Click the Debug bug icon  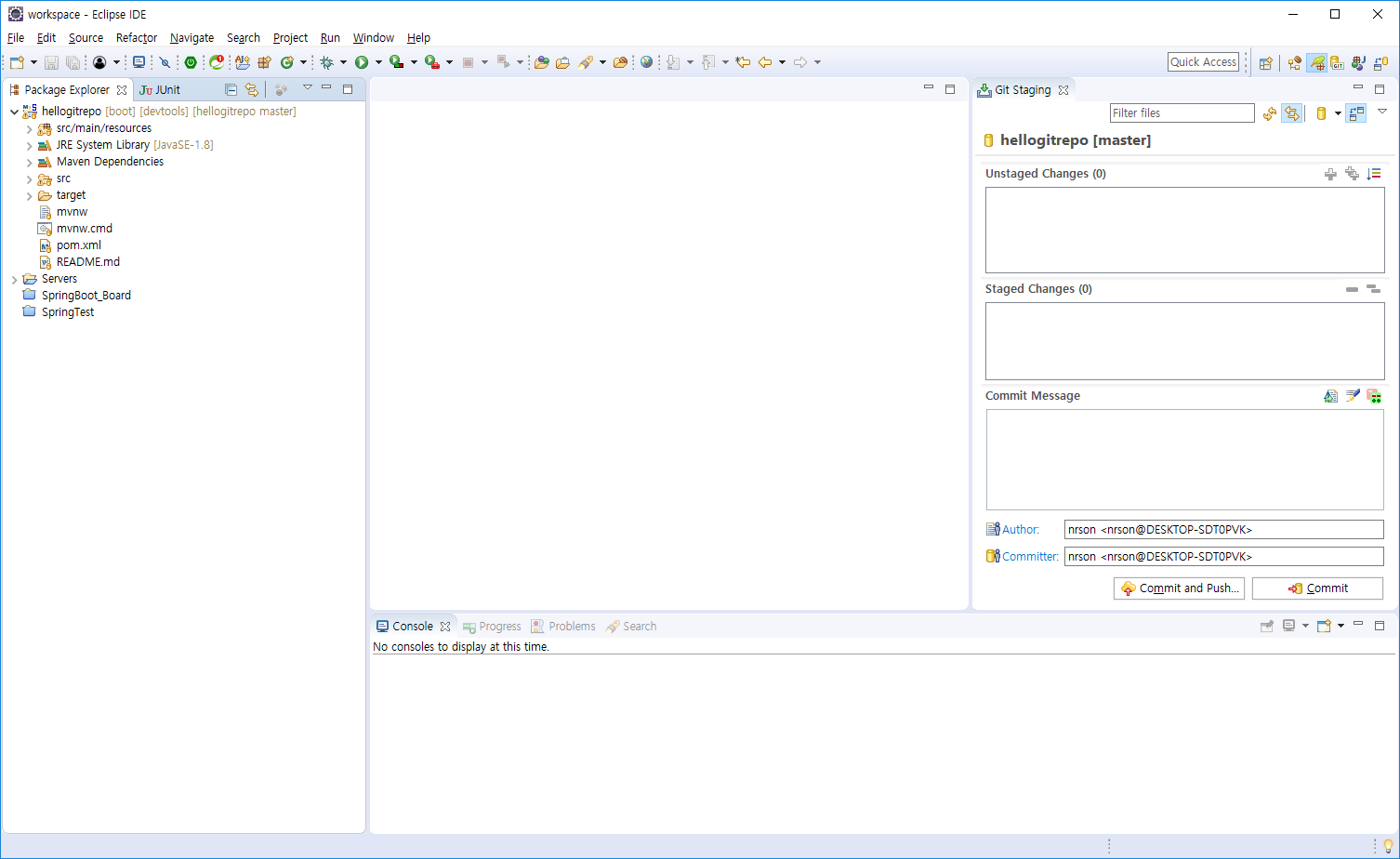click(326, 62)
